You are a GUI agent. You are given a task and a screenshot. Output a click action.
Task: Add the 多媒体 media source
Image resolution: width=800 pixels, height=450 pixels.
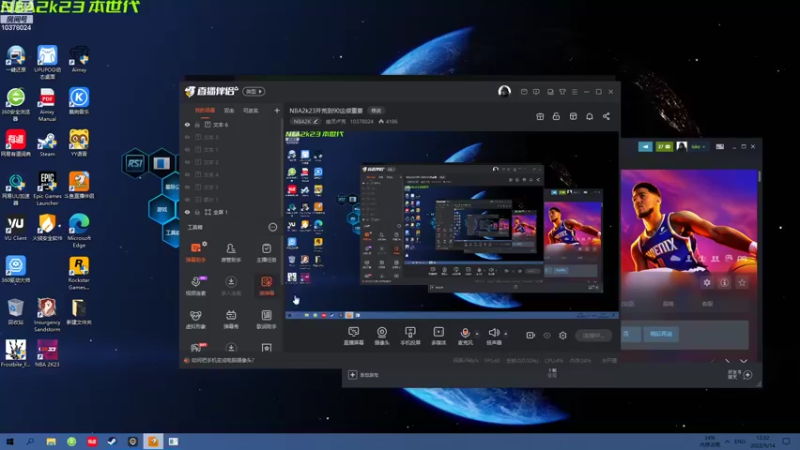pyautogui.click(x=438, y=336)
